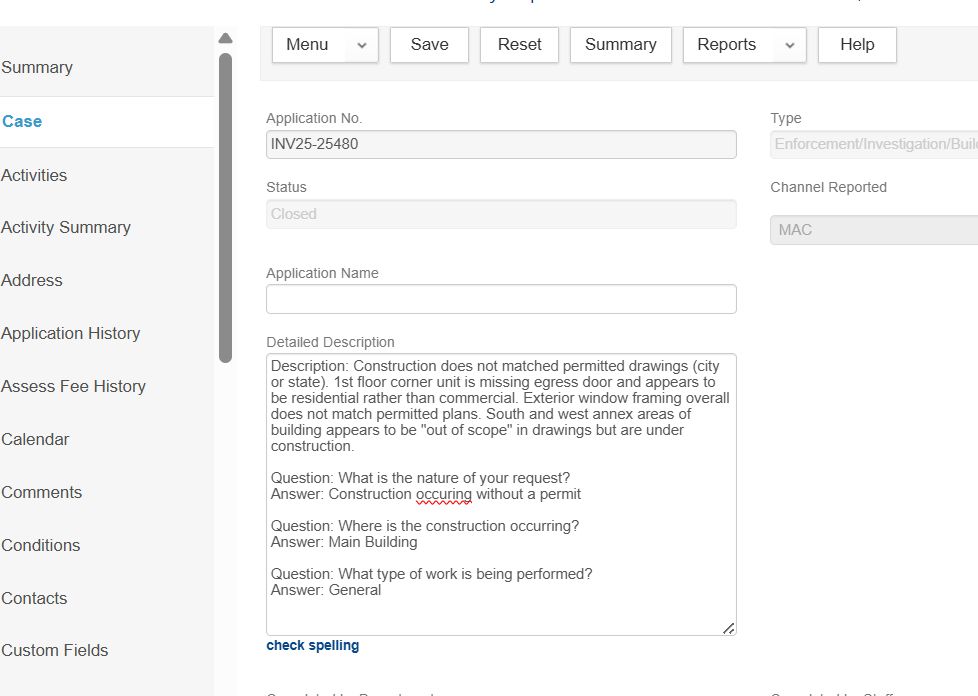
Task: Open the Calendar section
Action: 35,440
